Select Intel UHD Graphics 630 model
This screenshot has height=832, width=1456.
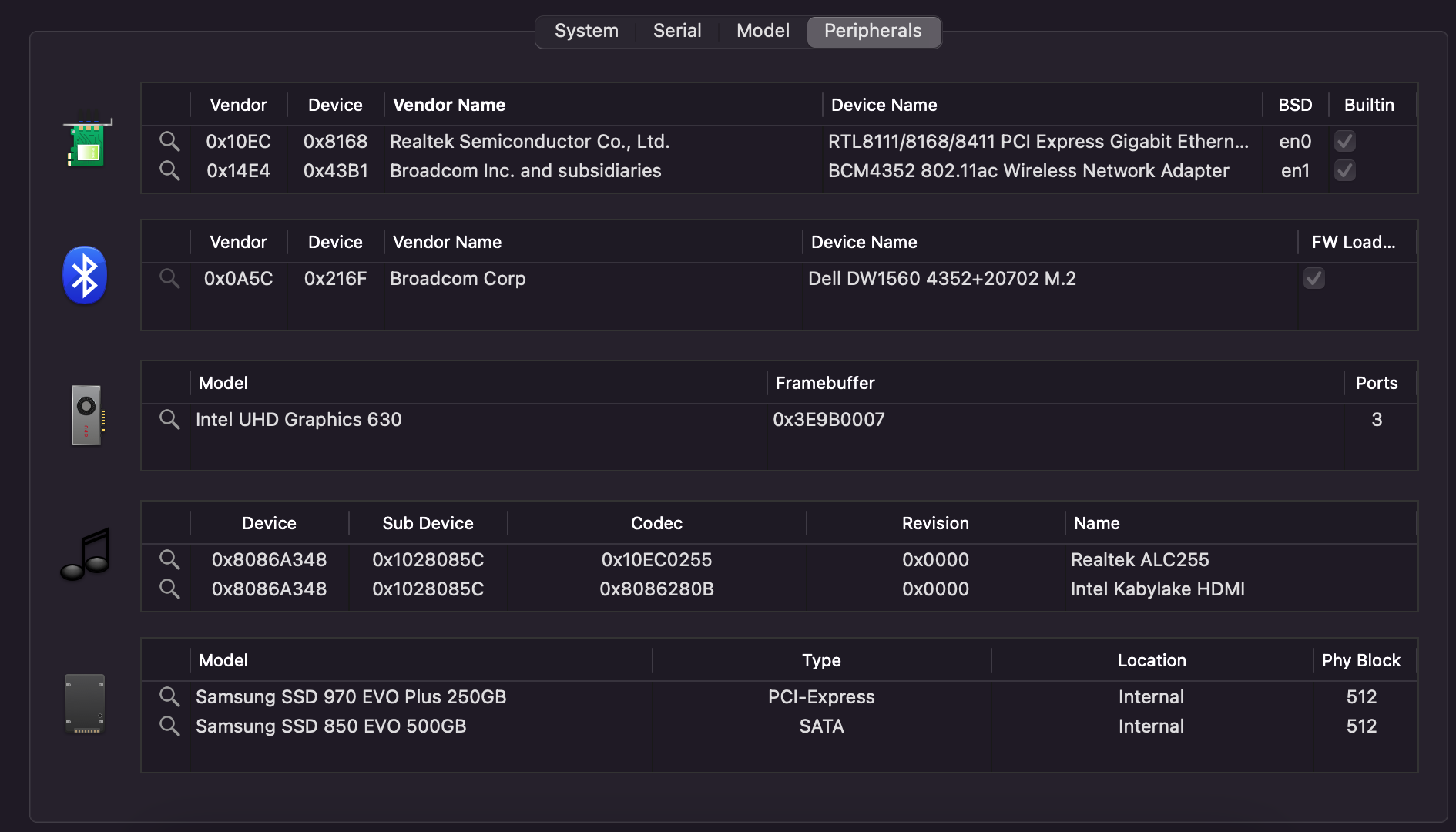(x=298, y=419)
